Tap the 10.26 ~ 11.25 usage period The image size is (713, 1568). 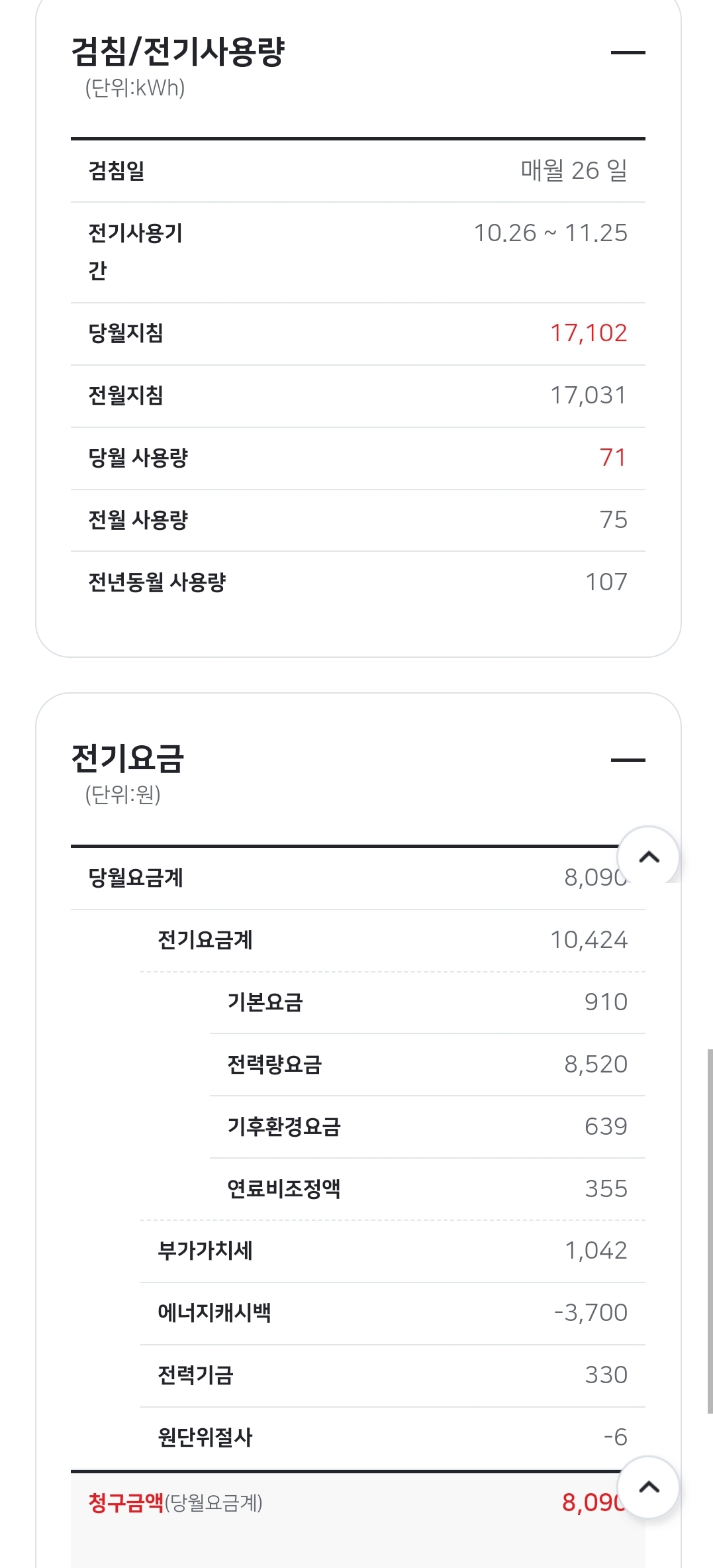pyautogui.click(x=550, y=233)
